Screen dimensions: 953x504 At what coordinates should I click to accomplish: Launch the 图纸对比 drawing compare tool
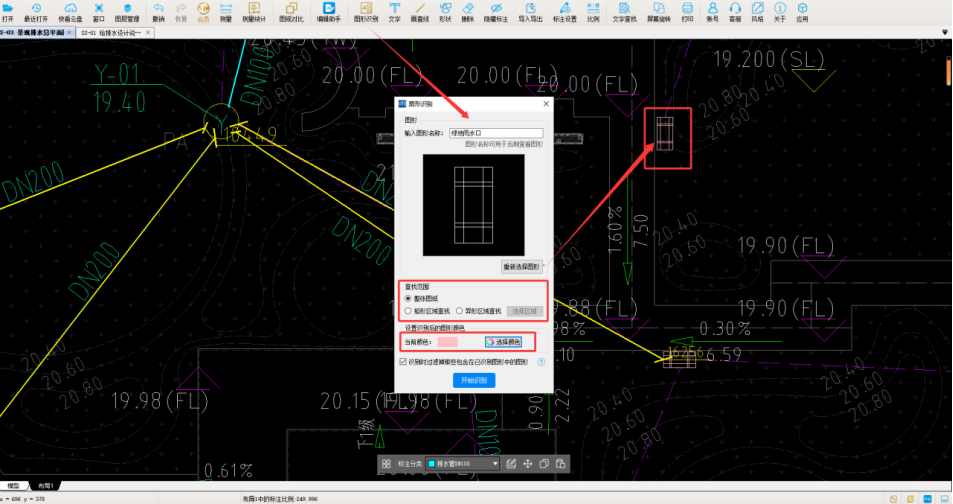tap(290, 12)
